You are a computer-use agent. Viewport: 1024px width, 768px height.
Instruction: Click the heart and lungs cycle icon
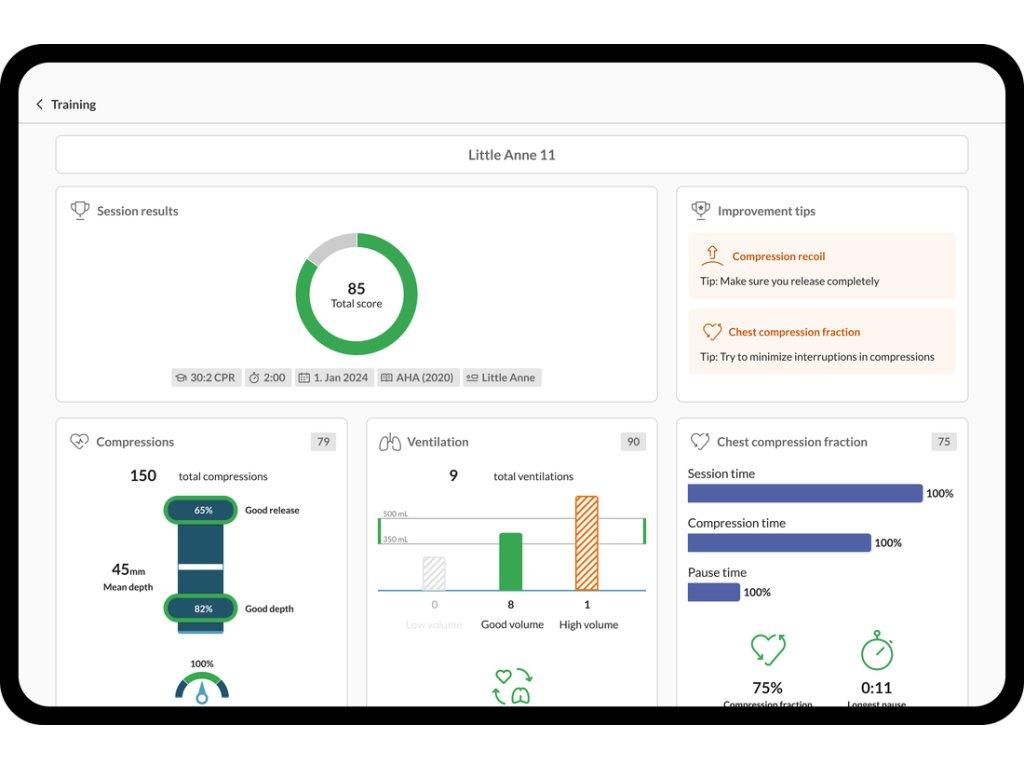[513, 686]
